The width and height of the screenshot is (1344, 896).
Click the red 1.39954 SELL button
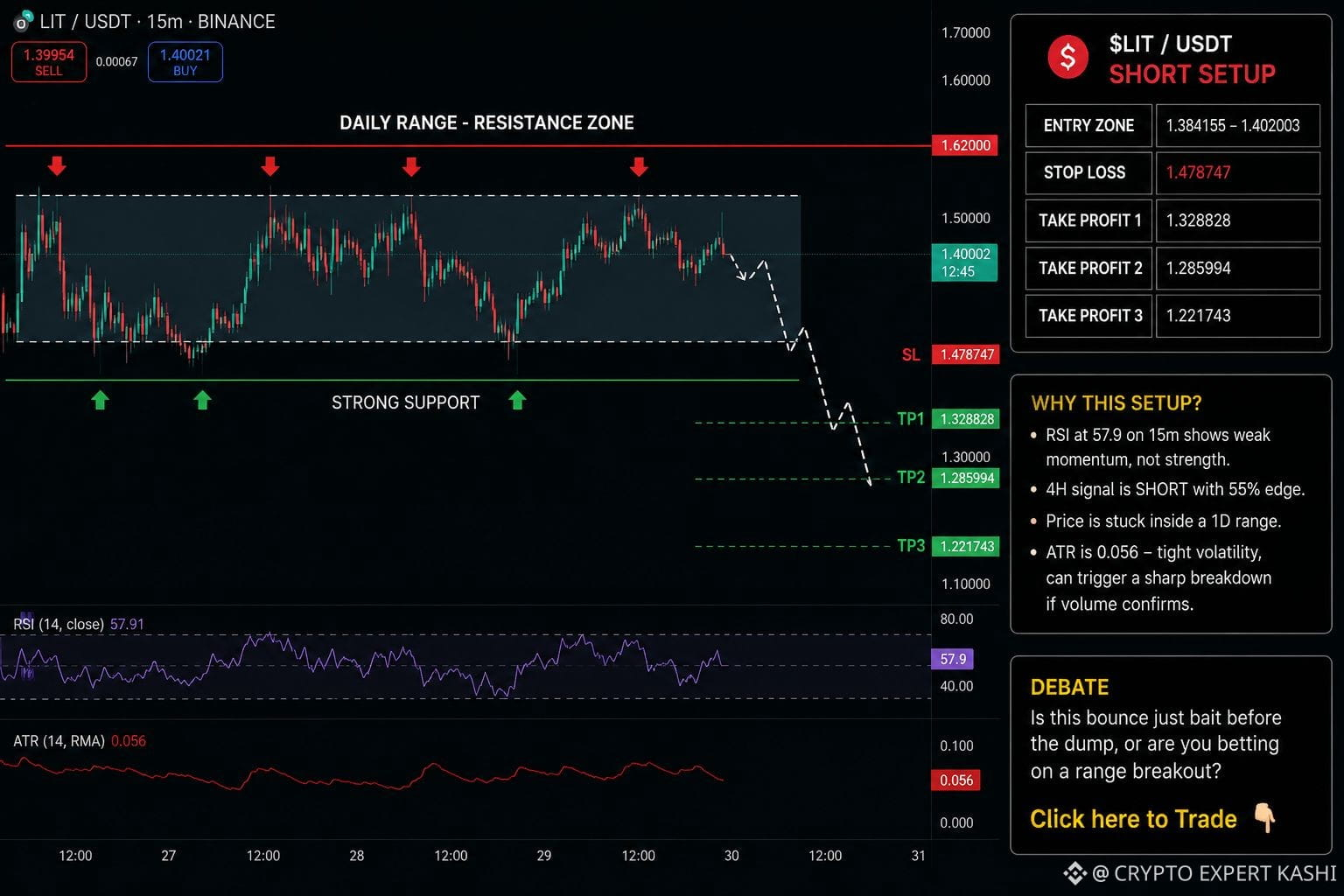point(49,62)
